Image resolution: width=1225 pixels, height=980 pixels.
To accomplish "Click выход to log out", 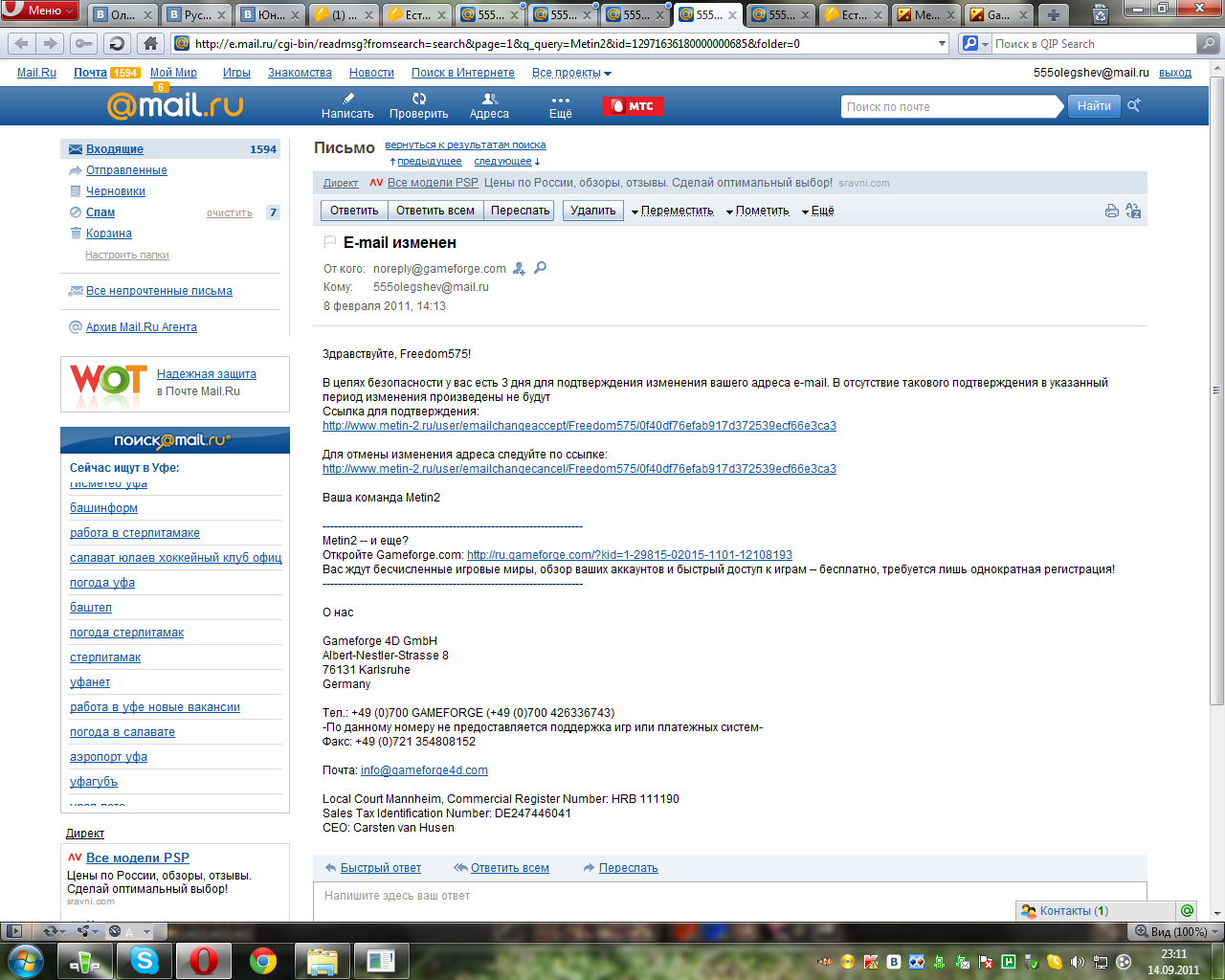I will (1175, 73).
